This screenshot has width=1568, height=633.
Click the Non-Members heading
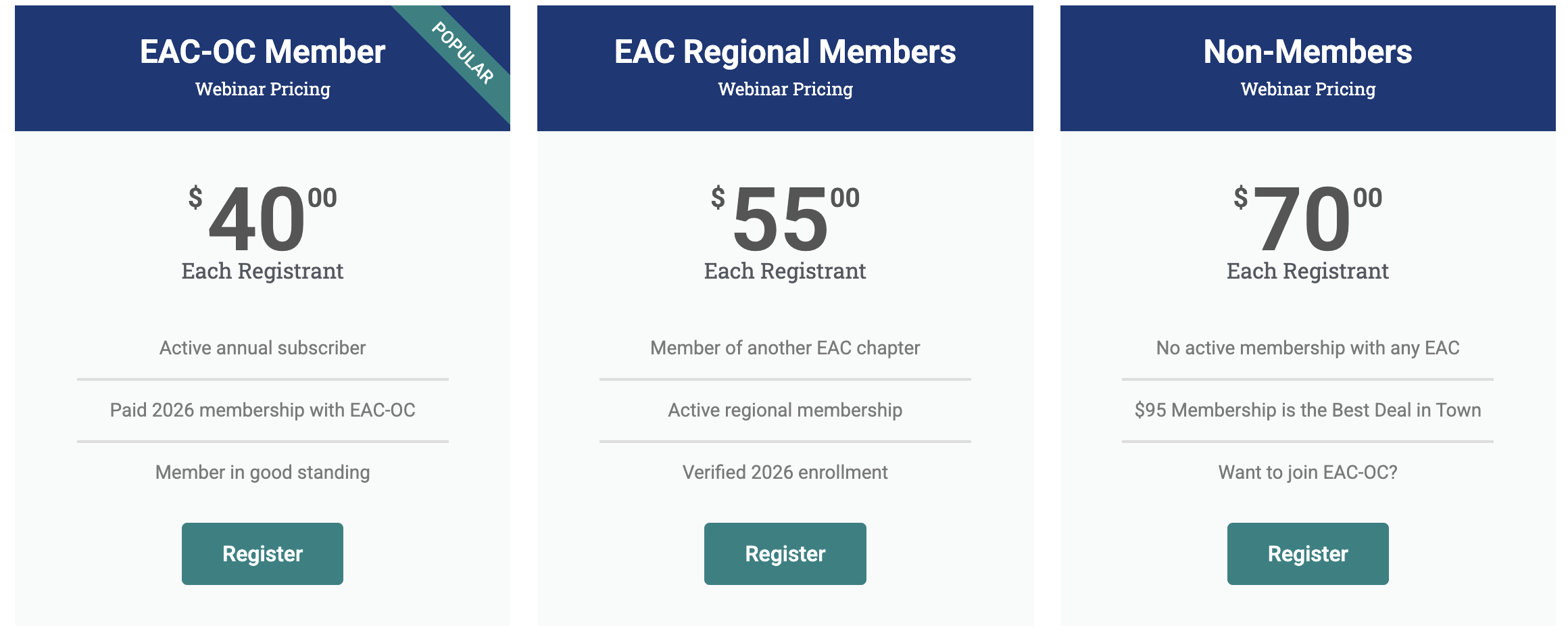coord(1307,51)
